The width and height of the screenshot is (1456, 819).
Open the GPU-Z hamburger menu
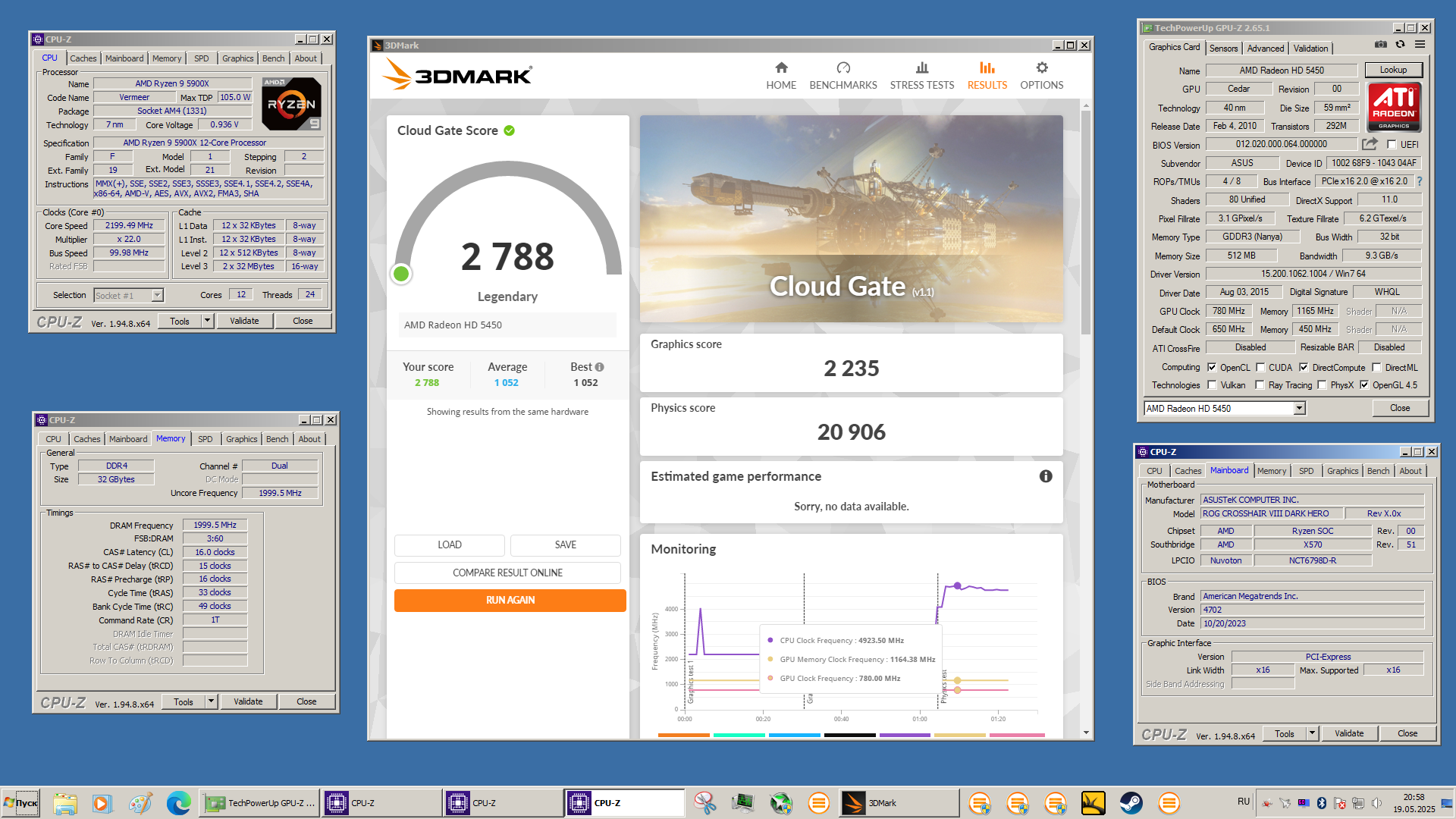pos(1420,45)
